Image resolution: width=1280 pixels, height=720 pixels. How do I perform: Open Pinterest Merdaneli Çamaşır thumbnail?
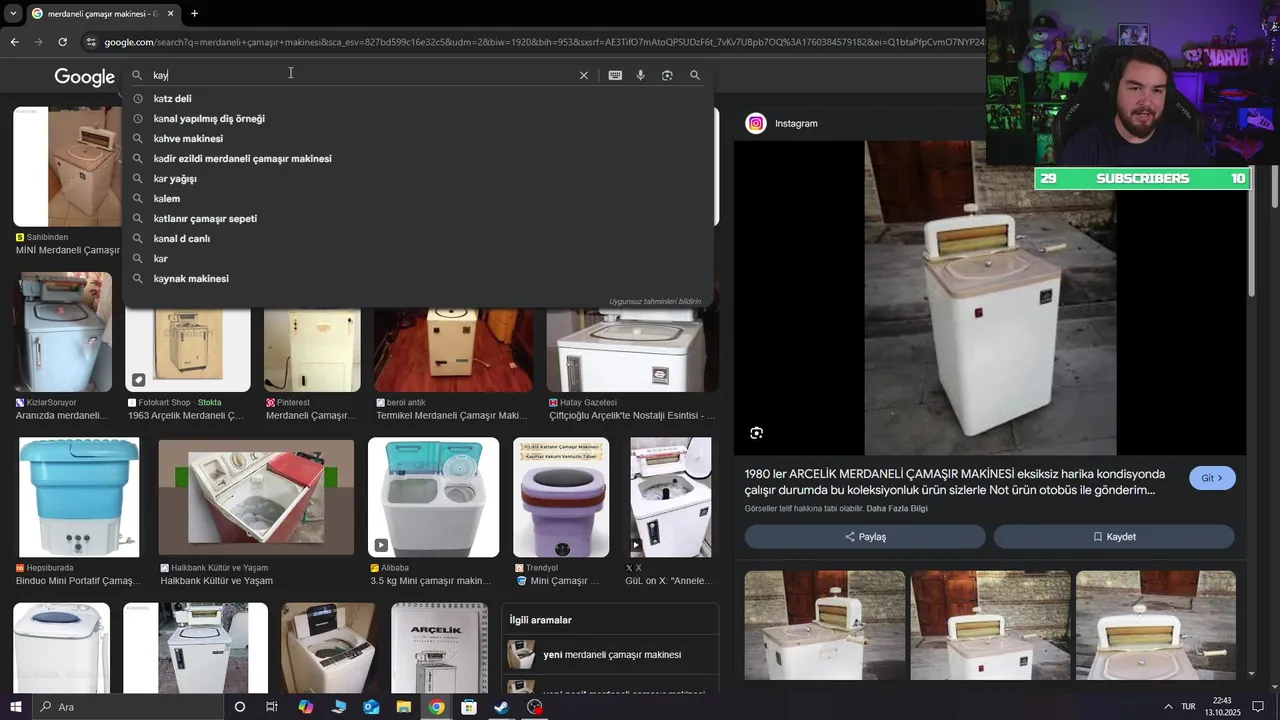point(312,350)
